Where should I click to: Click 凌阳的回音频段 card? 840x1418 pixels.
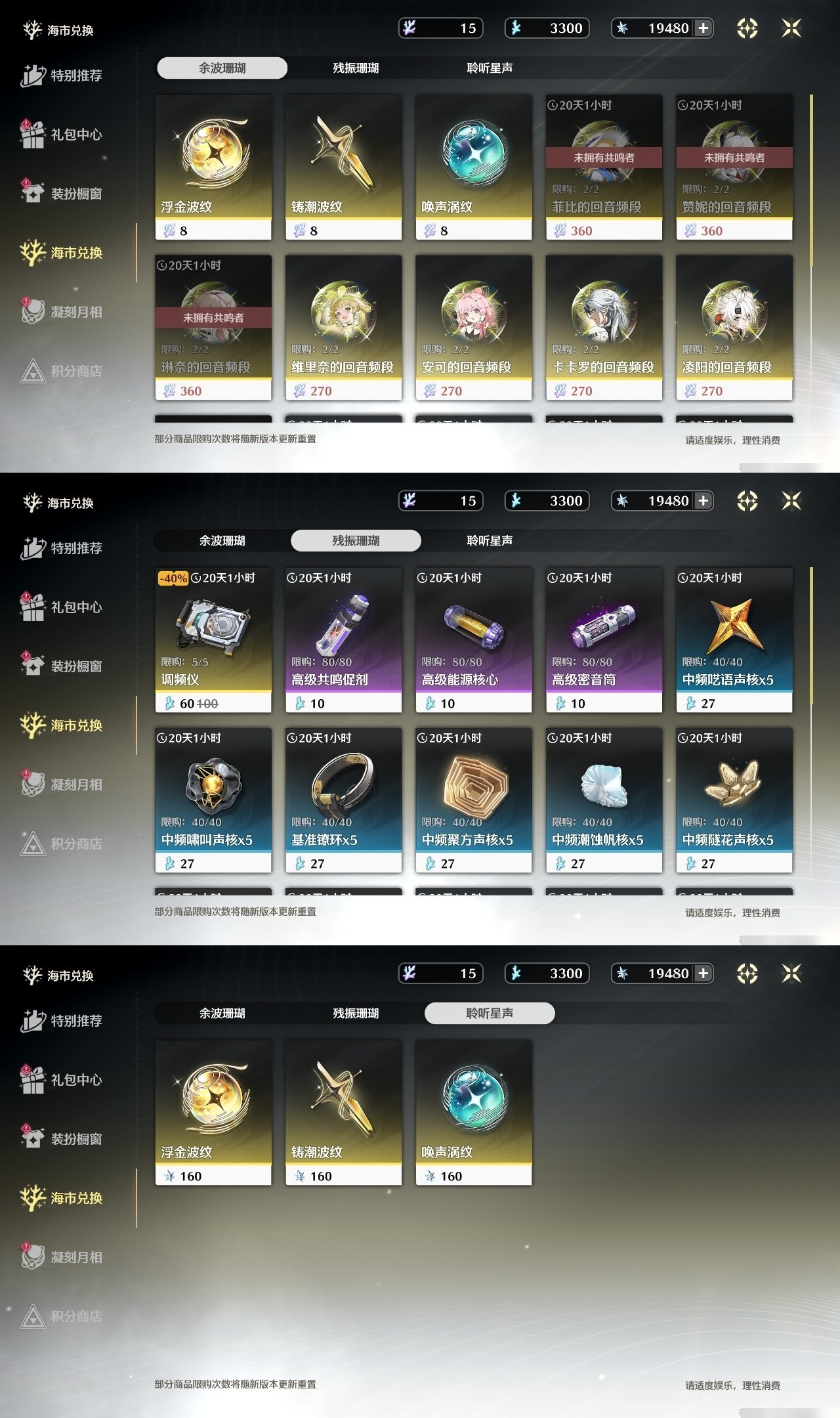click(734, 328)
